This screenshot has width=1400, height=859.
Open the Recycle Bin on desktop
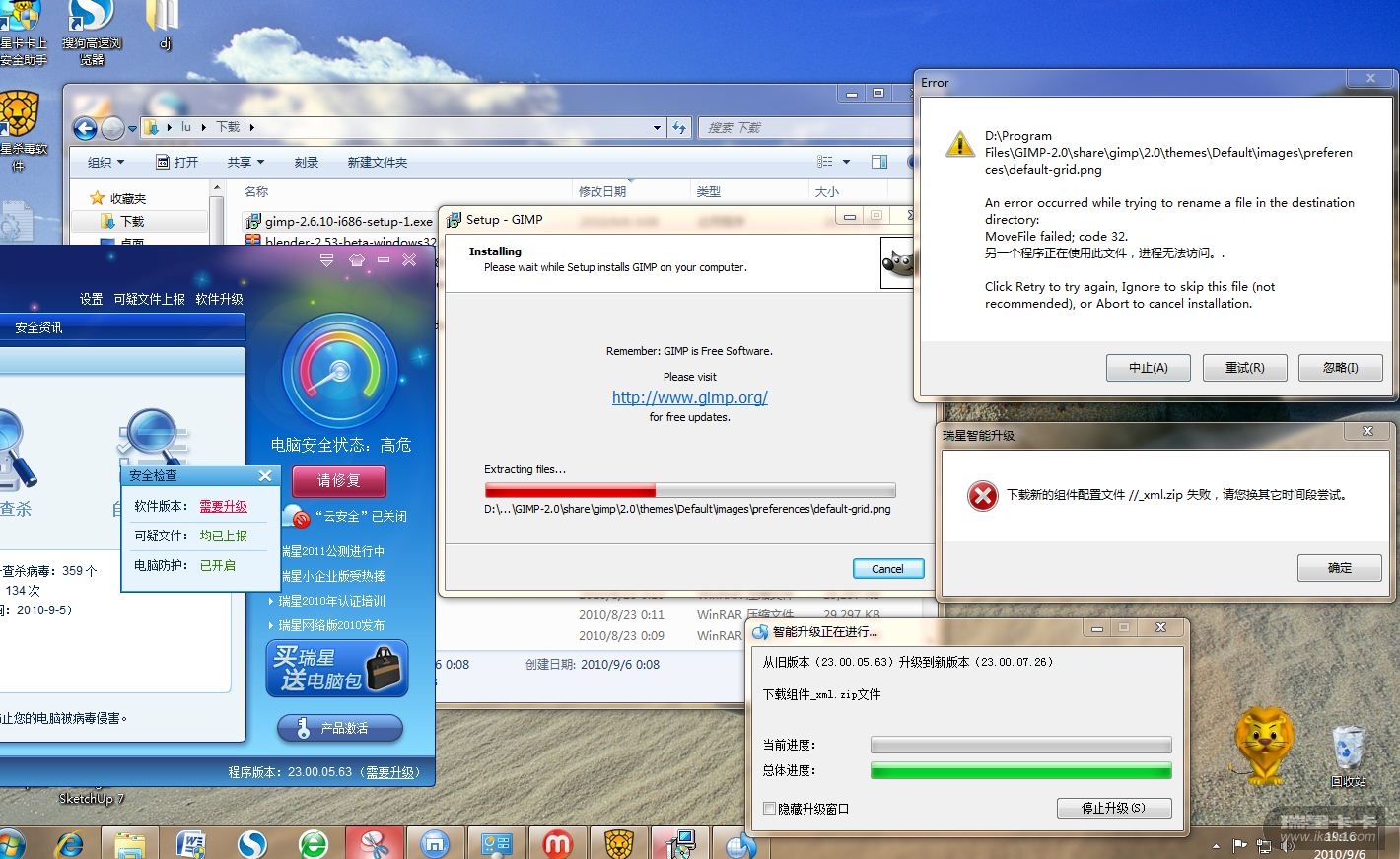point(1348,755)
